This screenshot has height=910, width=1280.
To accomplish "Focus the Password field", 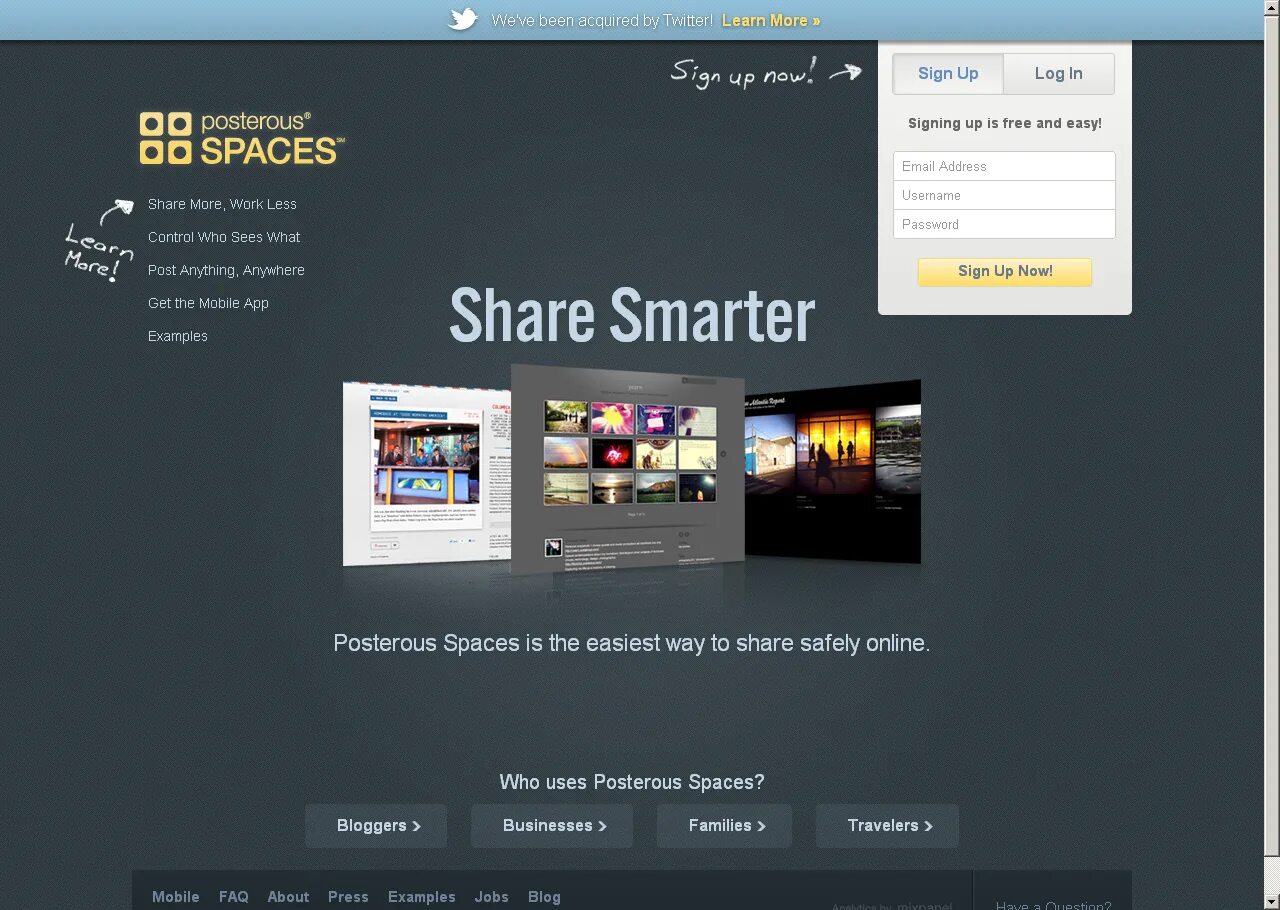I will tap(1004, 224).
